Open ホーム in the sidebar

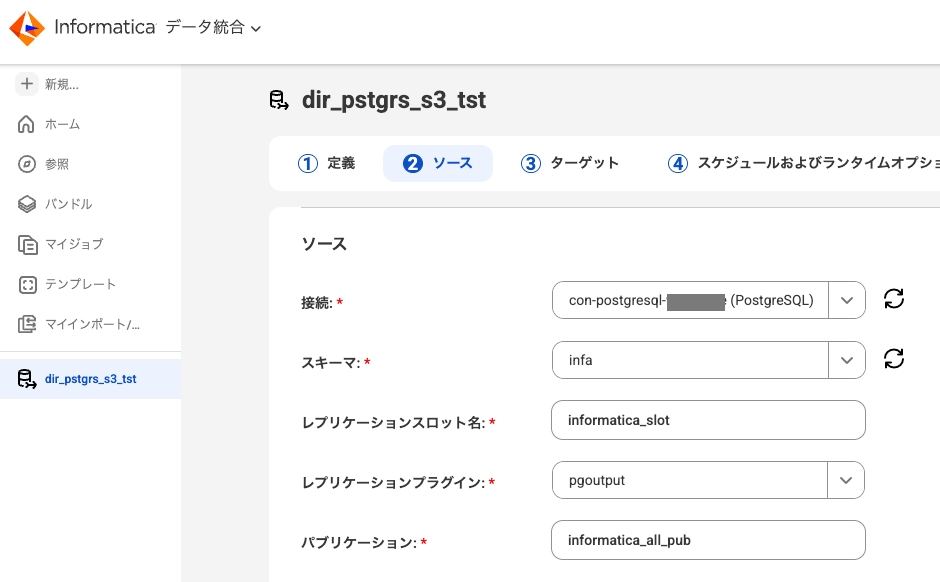pyautogui.click(x=62, y=124)
